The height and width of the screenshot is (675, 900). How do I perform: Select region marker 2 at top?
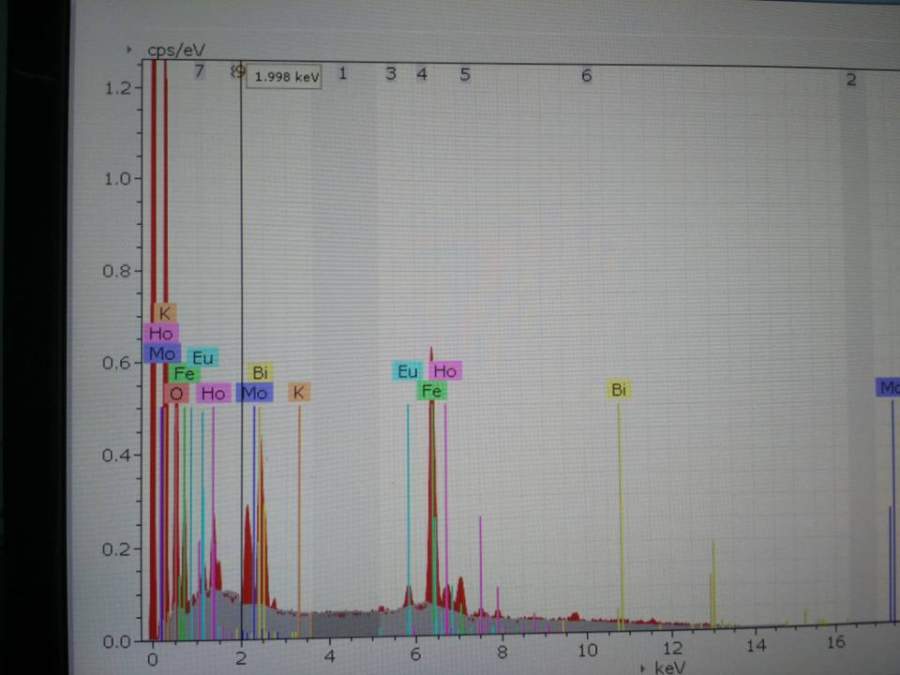[x=851, y=80]
